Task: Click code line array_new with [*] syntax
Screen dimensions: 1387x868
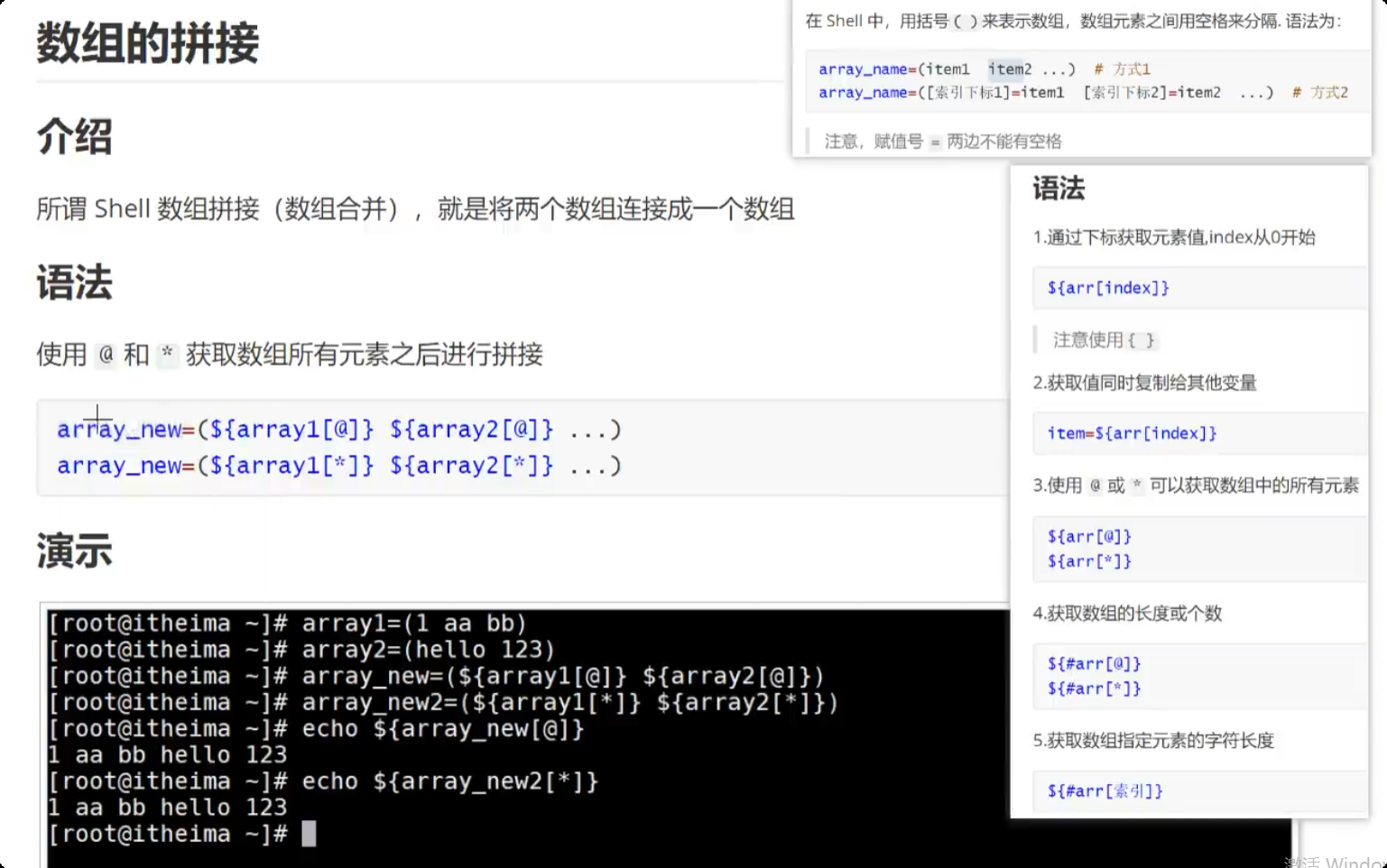Action: [339, 466]
